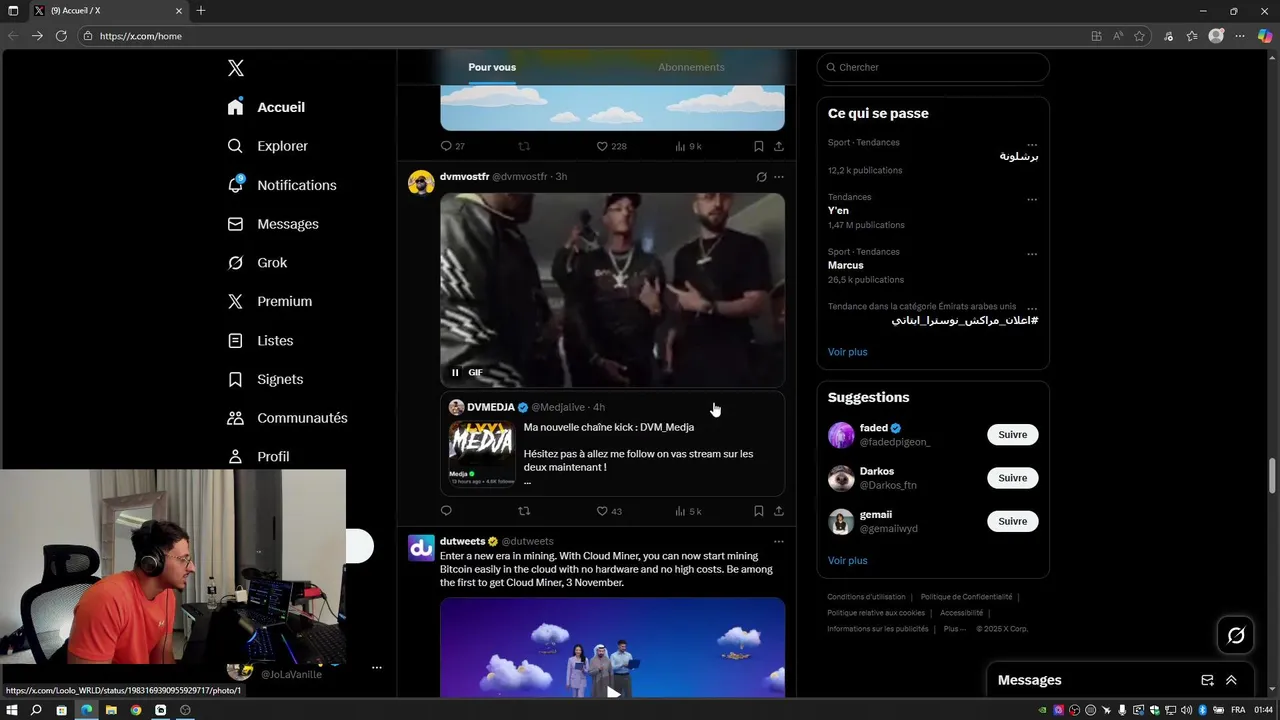Screen dimensions: 1280x720
Task: Open the Edge profile avatar
Action: tap(1216, 36)
